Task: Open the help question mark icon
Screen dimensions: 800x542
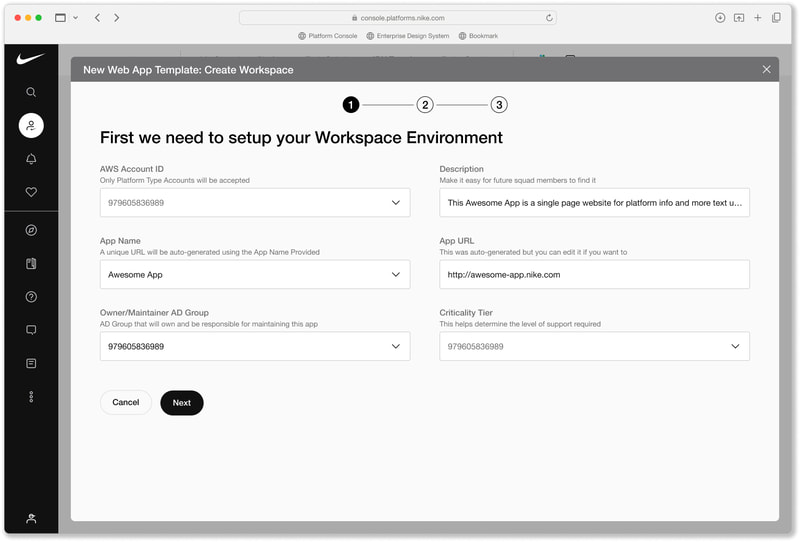Action: click(x=31, y=297)
